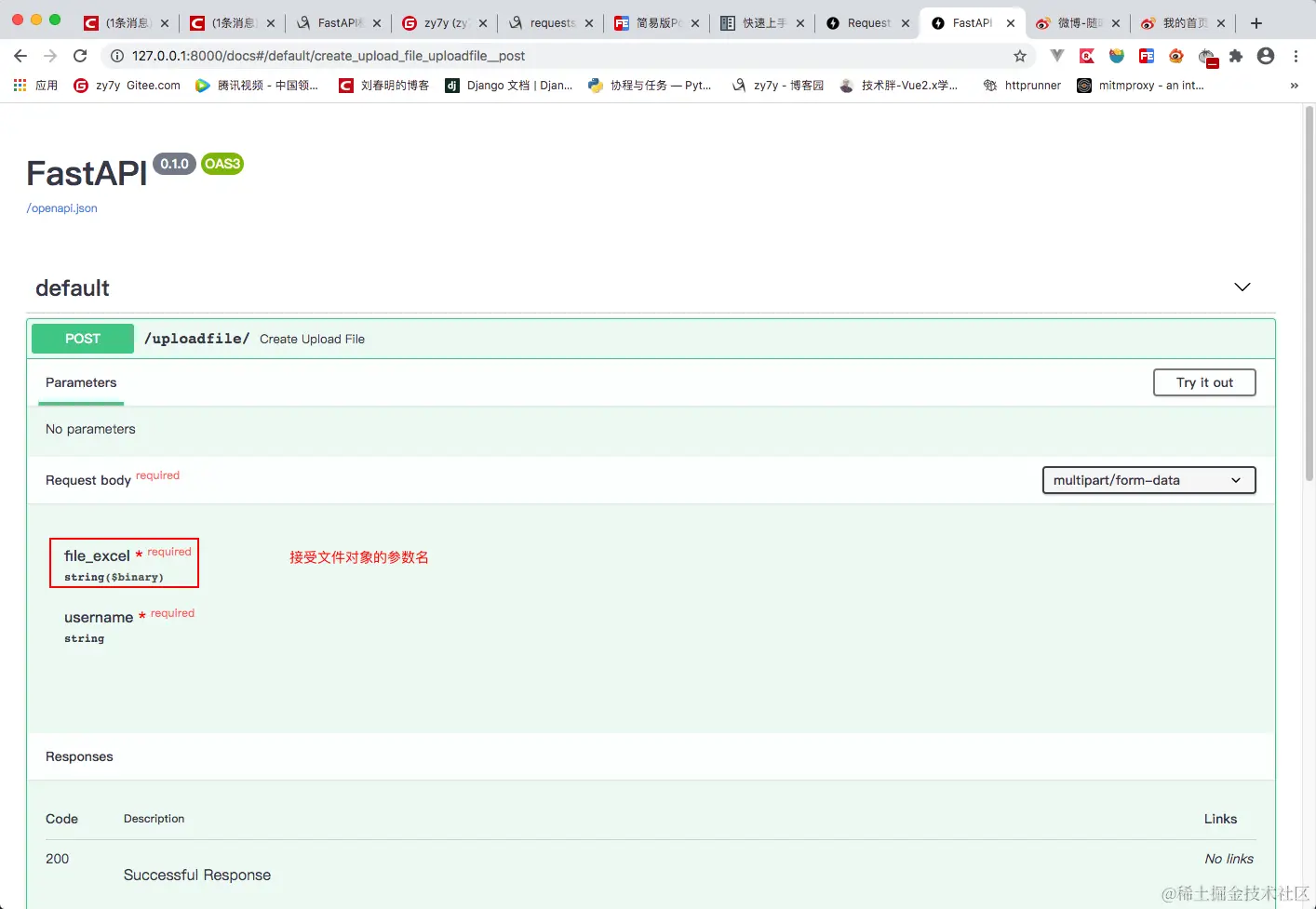Open the /openapi.json link

click(61, 207)
